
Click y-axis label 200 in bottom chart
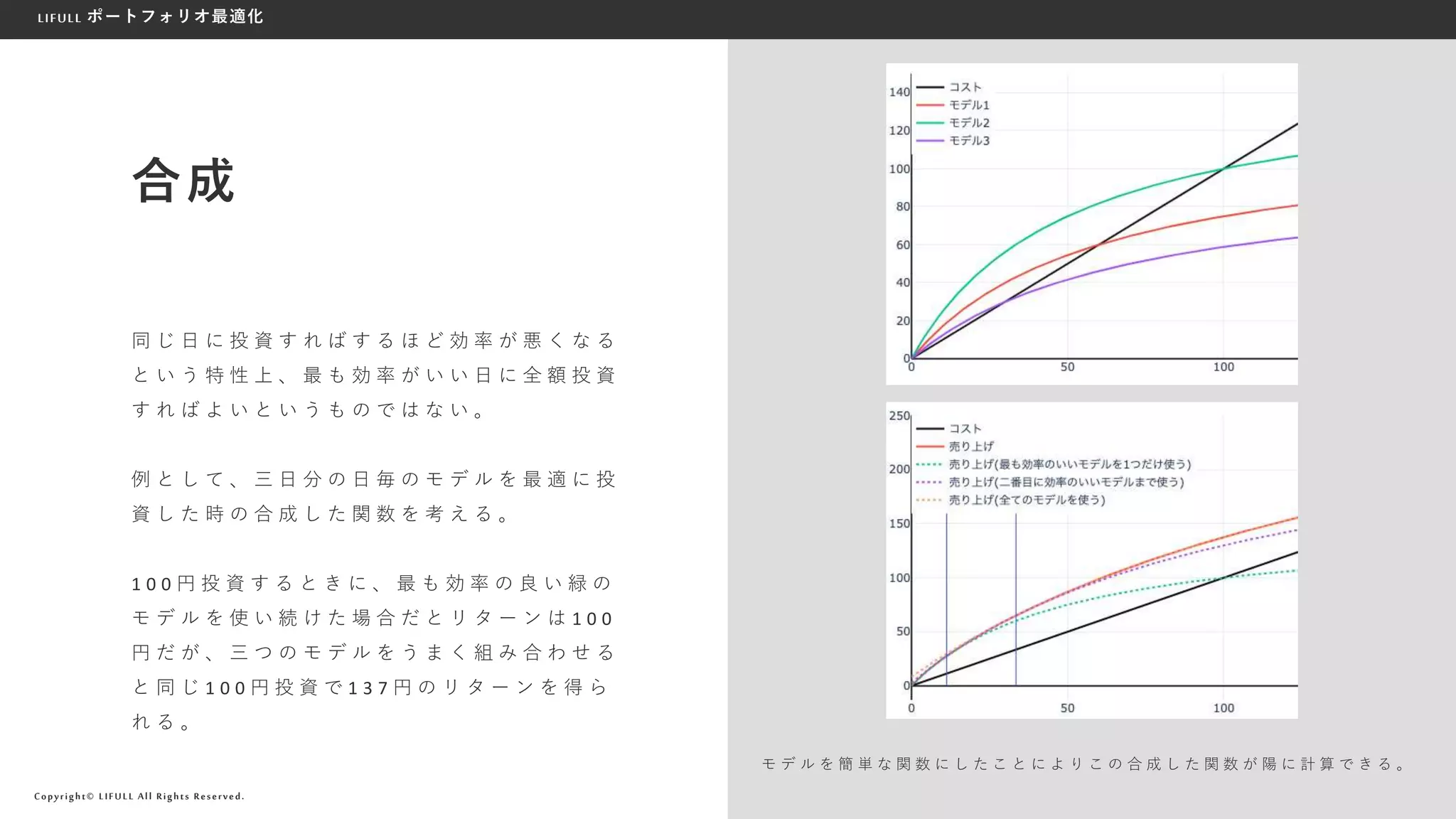click(899, 469)
